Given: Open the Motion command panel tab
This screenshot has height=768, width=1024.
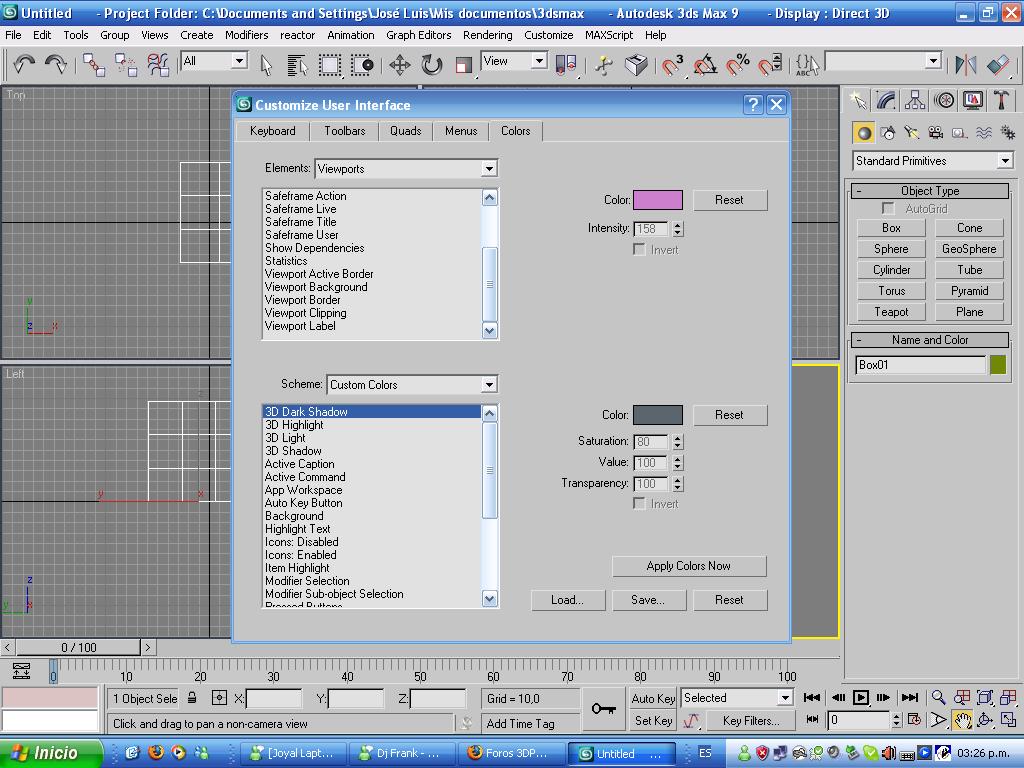Looking at the screenshot, I should (x=944, y=101).
